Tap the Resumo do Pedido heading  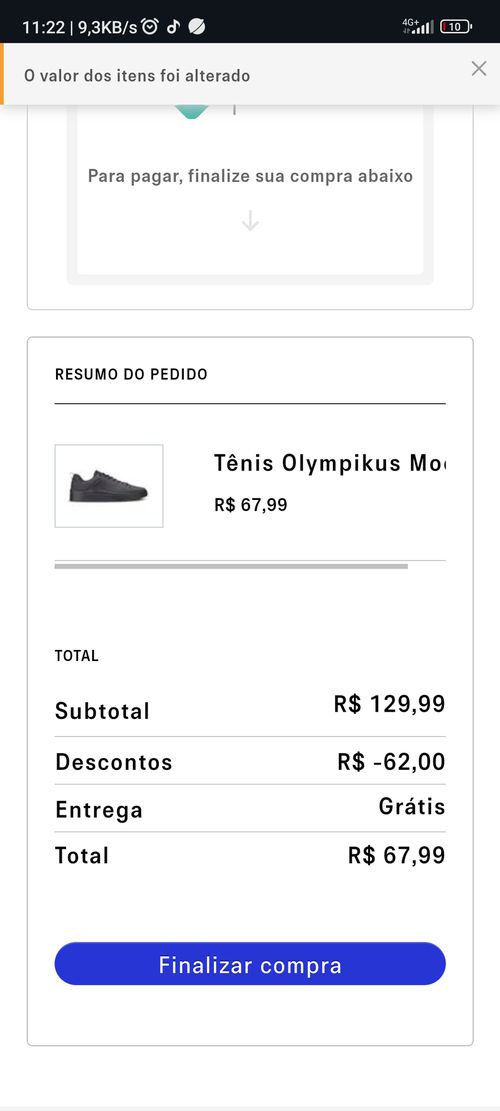point(131,374)
